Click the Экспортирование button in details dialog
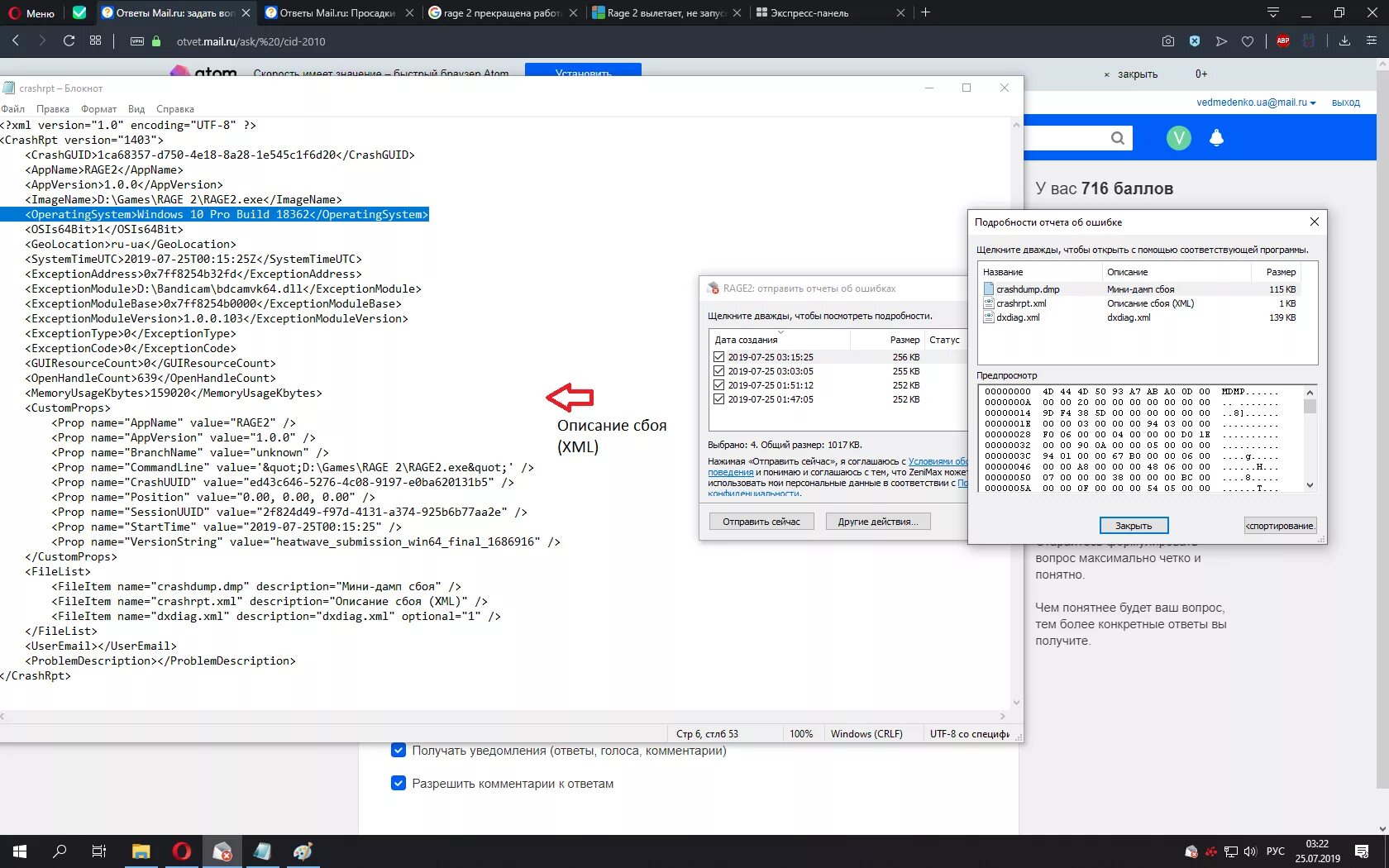1389x868 pixels. coord(1280,526)
